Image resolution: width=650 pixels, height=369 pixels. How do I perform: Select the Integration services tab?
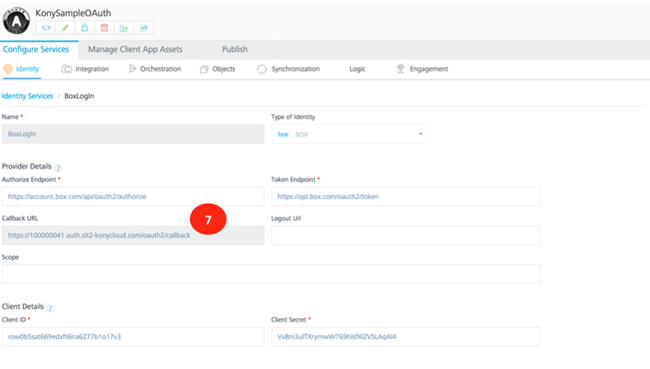point(85,69)
